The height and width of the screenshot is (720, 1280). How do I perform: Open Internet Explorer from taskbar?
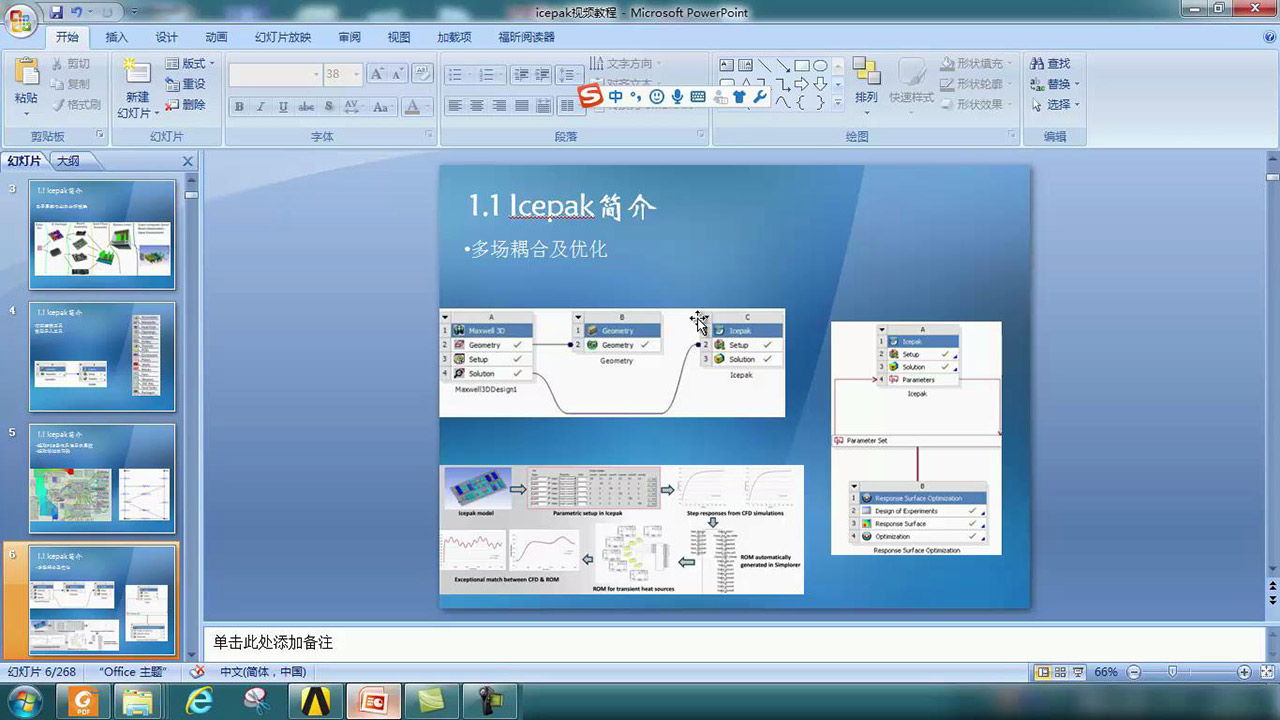(x=200, y=701)
